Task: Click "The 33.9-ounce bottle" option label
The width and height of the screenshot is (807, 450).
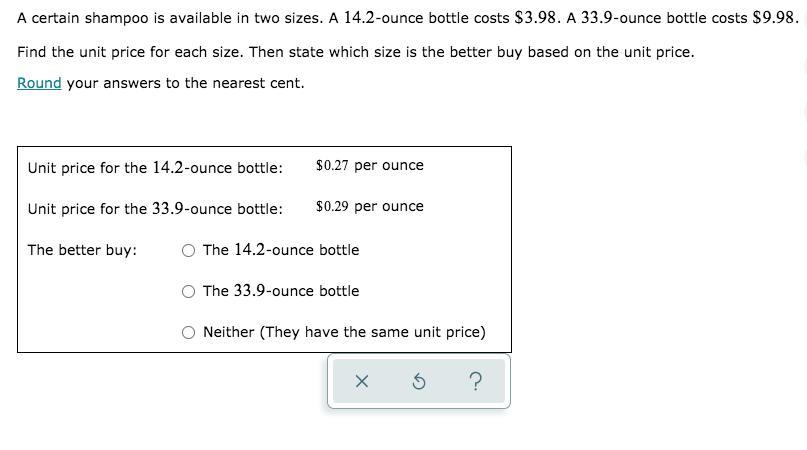Action: (280, 291)
